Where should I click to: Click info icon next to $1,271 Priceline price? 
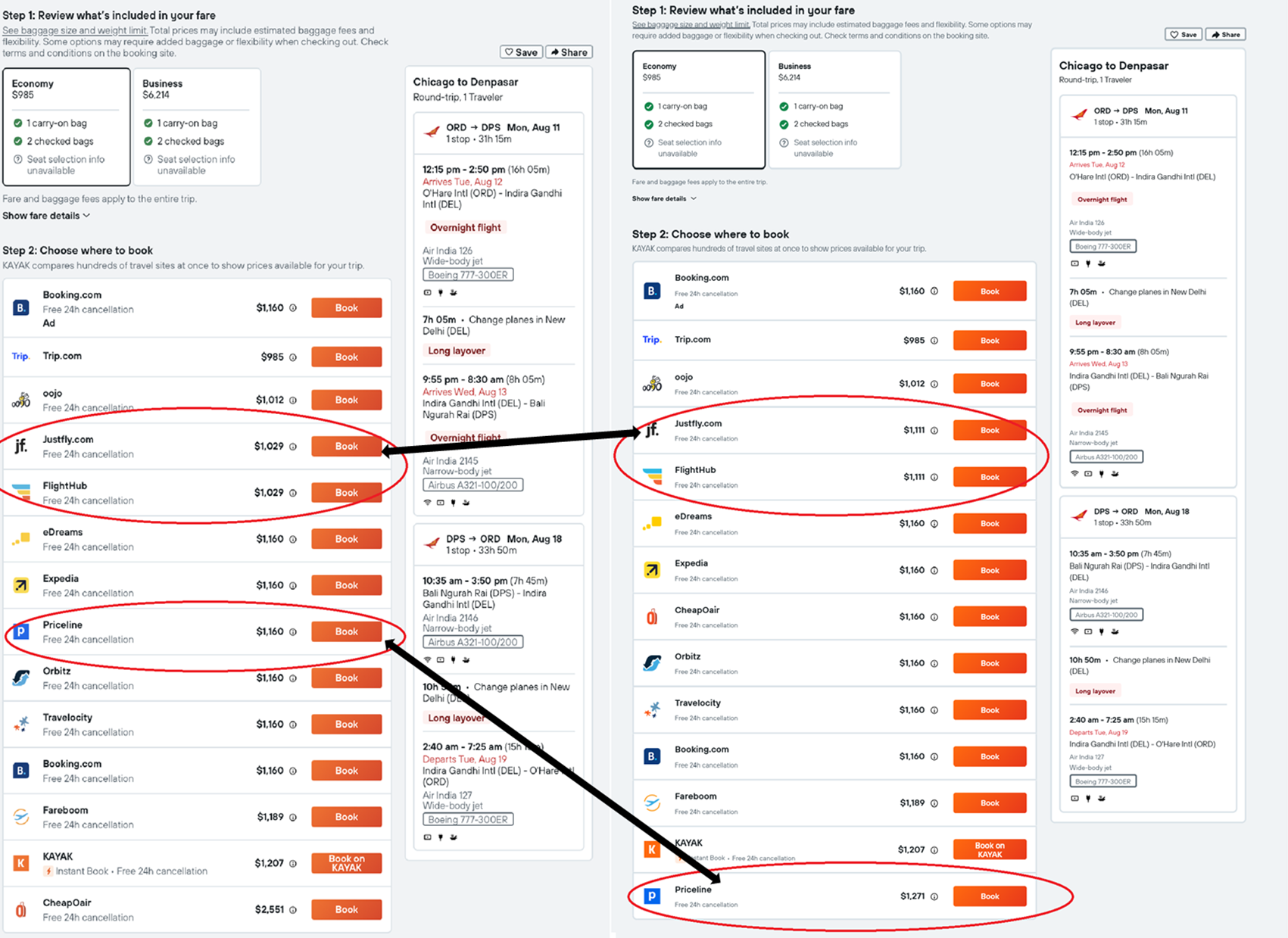click(x=934, y=896)
